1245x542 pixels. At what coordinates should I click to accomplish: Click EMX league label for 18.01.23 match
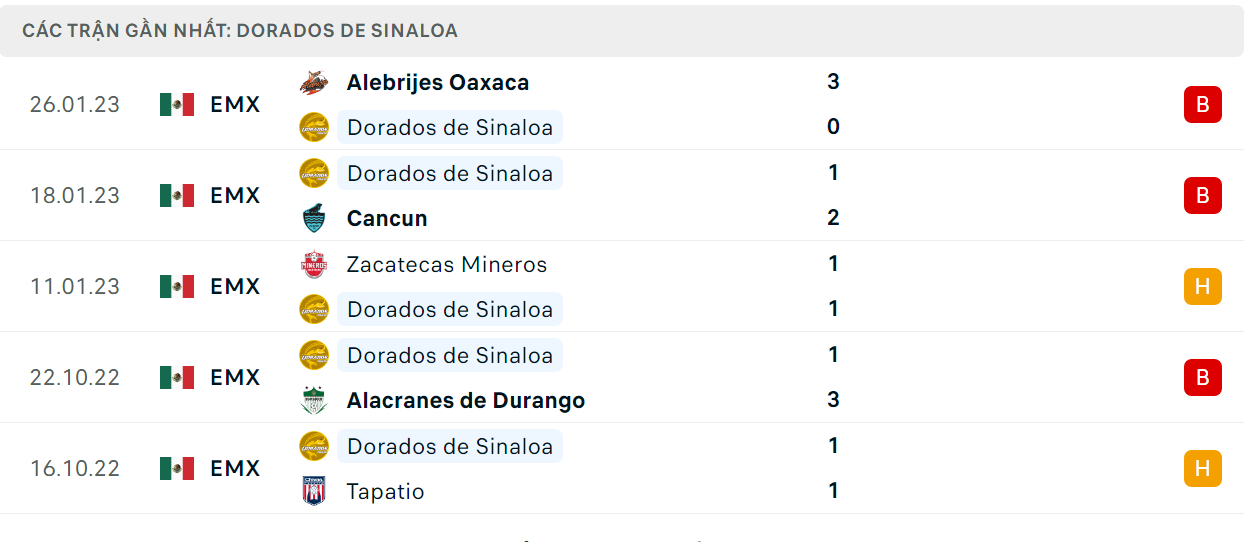pyautogui.click(x=235, y=195)
